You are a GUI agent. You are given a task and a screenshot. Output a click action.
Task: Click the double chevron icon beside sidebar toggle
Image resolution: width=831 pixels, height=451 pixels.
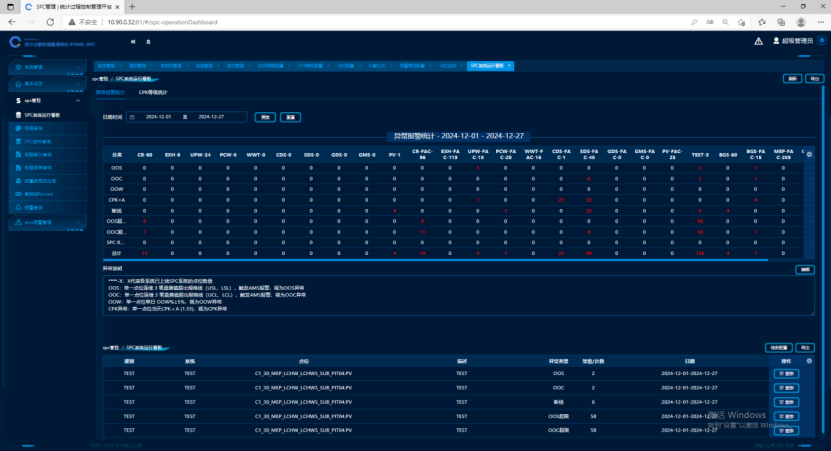[x=149, y=41]
